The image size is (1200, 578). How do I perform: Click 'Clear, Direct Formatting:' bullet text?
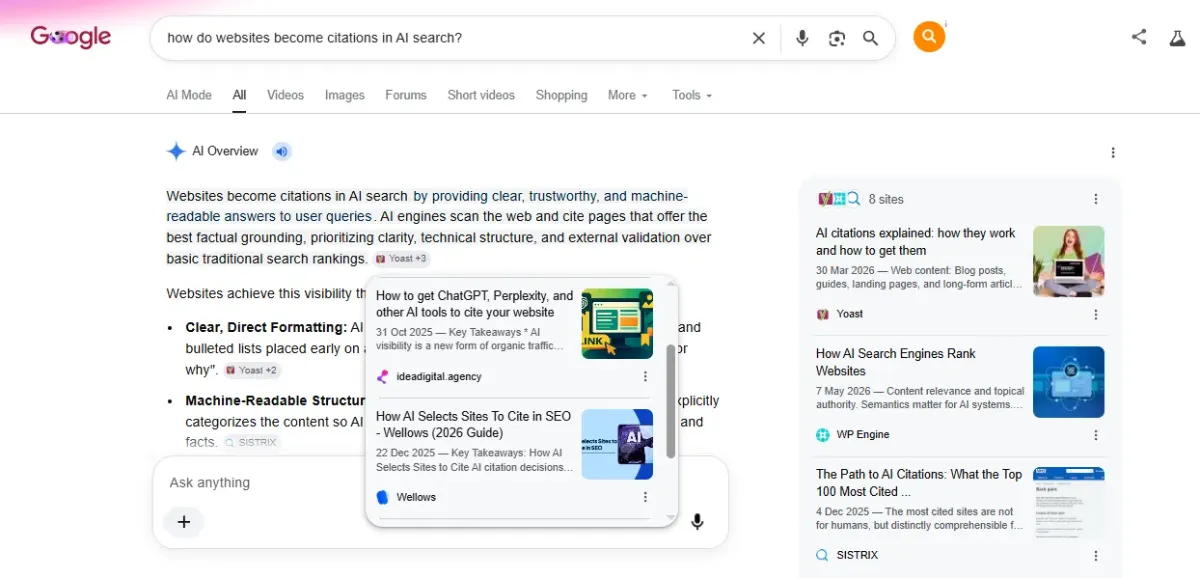tap(266, 327)
